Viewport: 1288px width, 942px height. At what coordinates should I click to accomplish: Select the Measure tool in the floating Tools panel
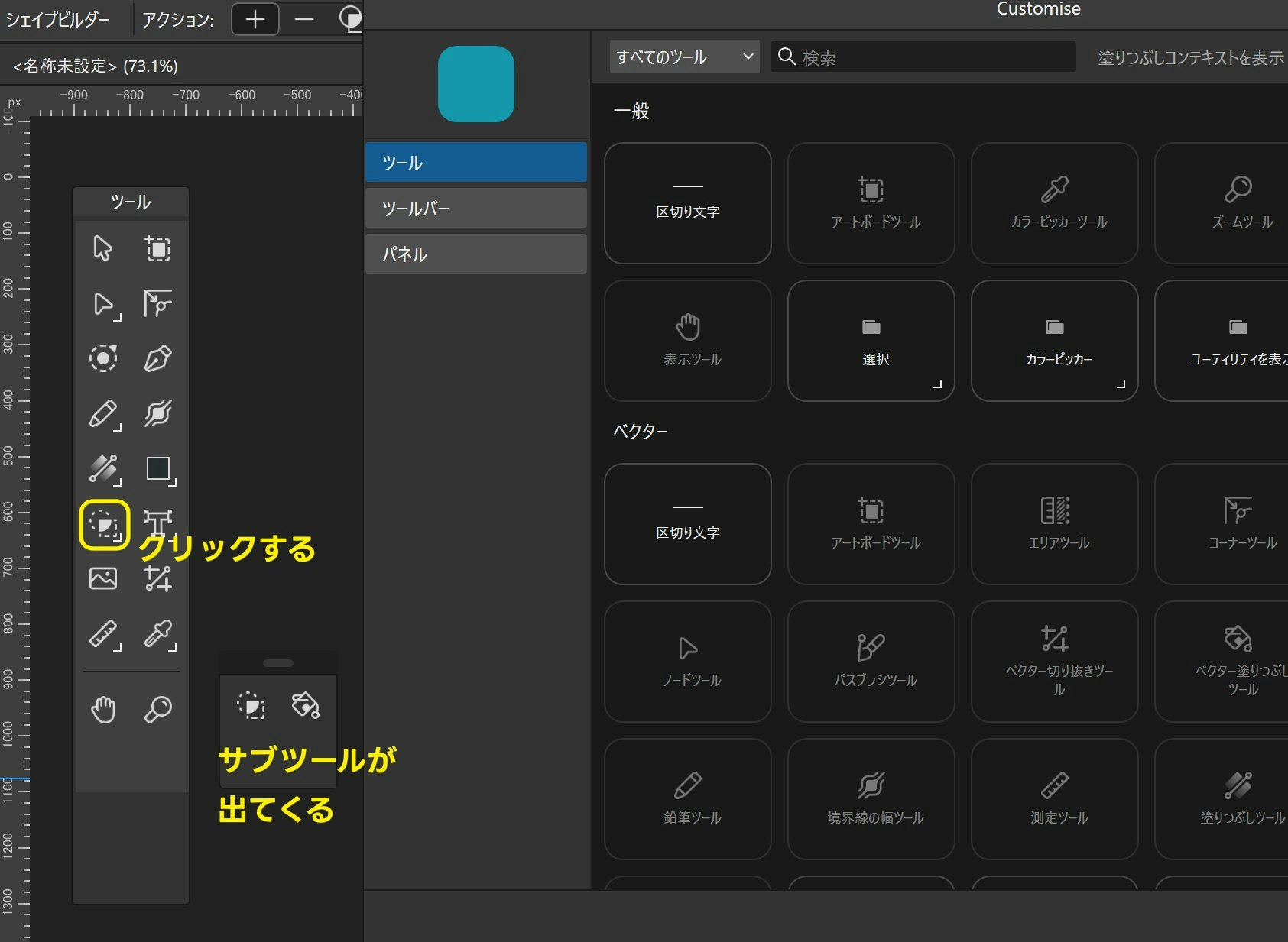(x=103, y=634)
